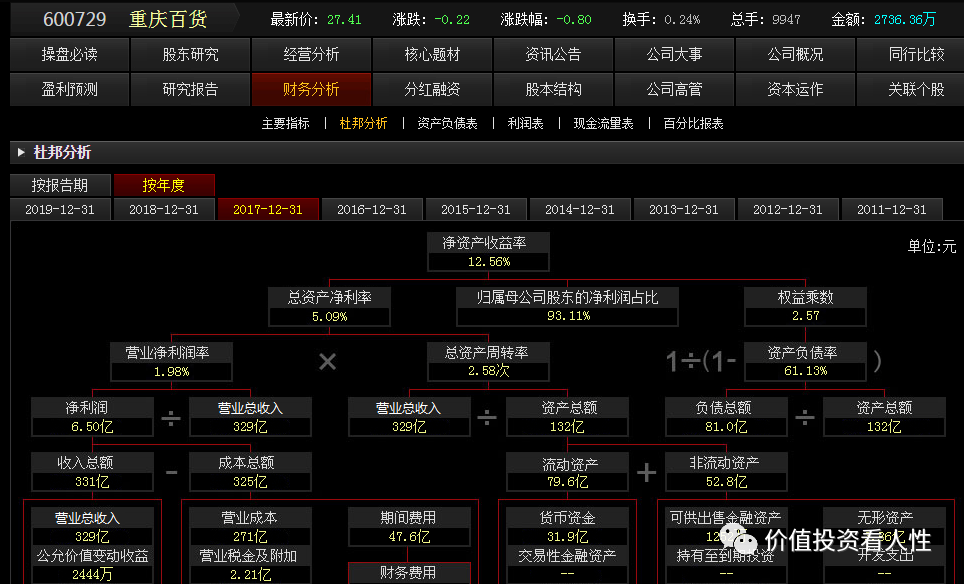
Task: Click the 净资产收益率 12.56% box
Action: pyautogui.click(x=488, y=252)
